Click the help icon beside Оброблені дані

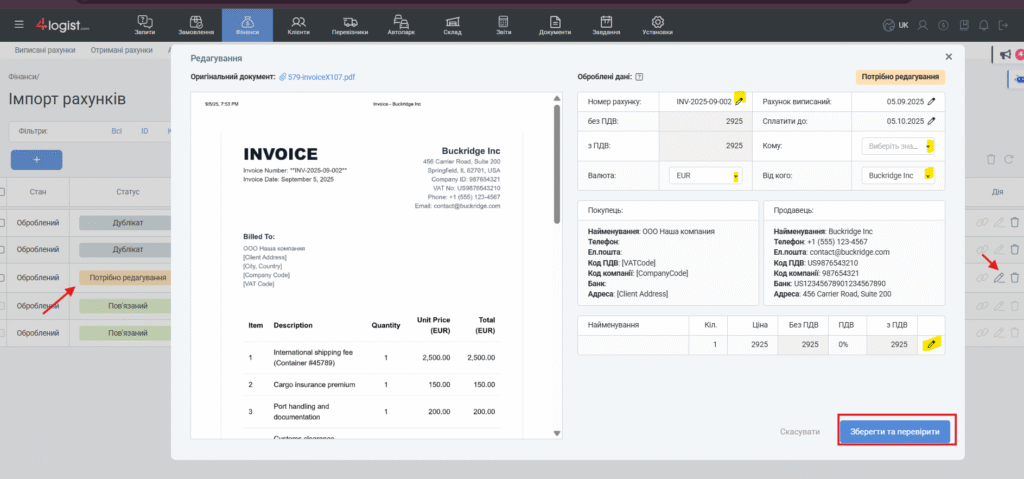tap(639, 77)
